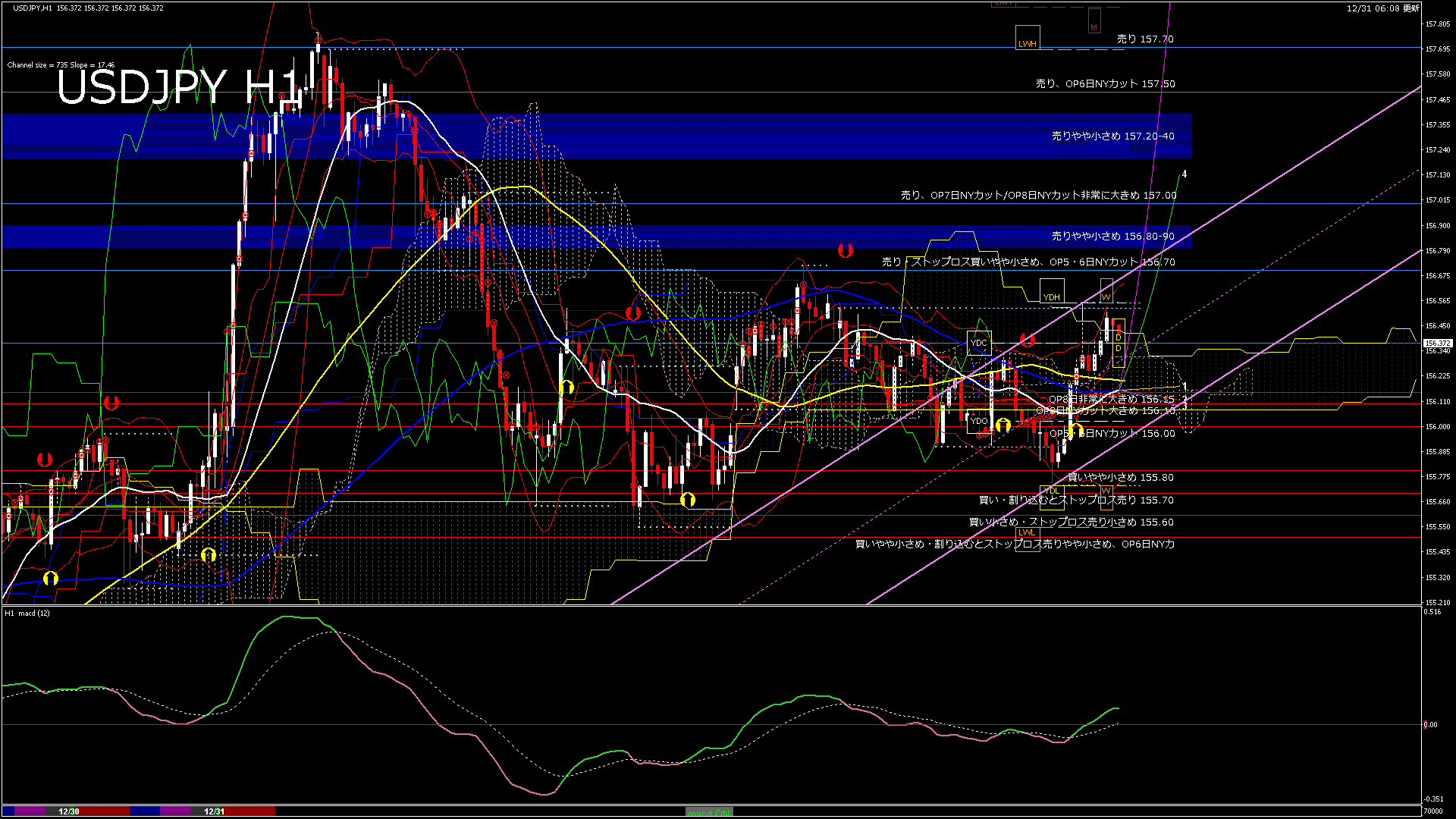Click the 買いやや小さめ 155.80 label
Image resolution: width=1456 pixels, height=819 pixels.
point(1120,477)
